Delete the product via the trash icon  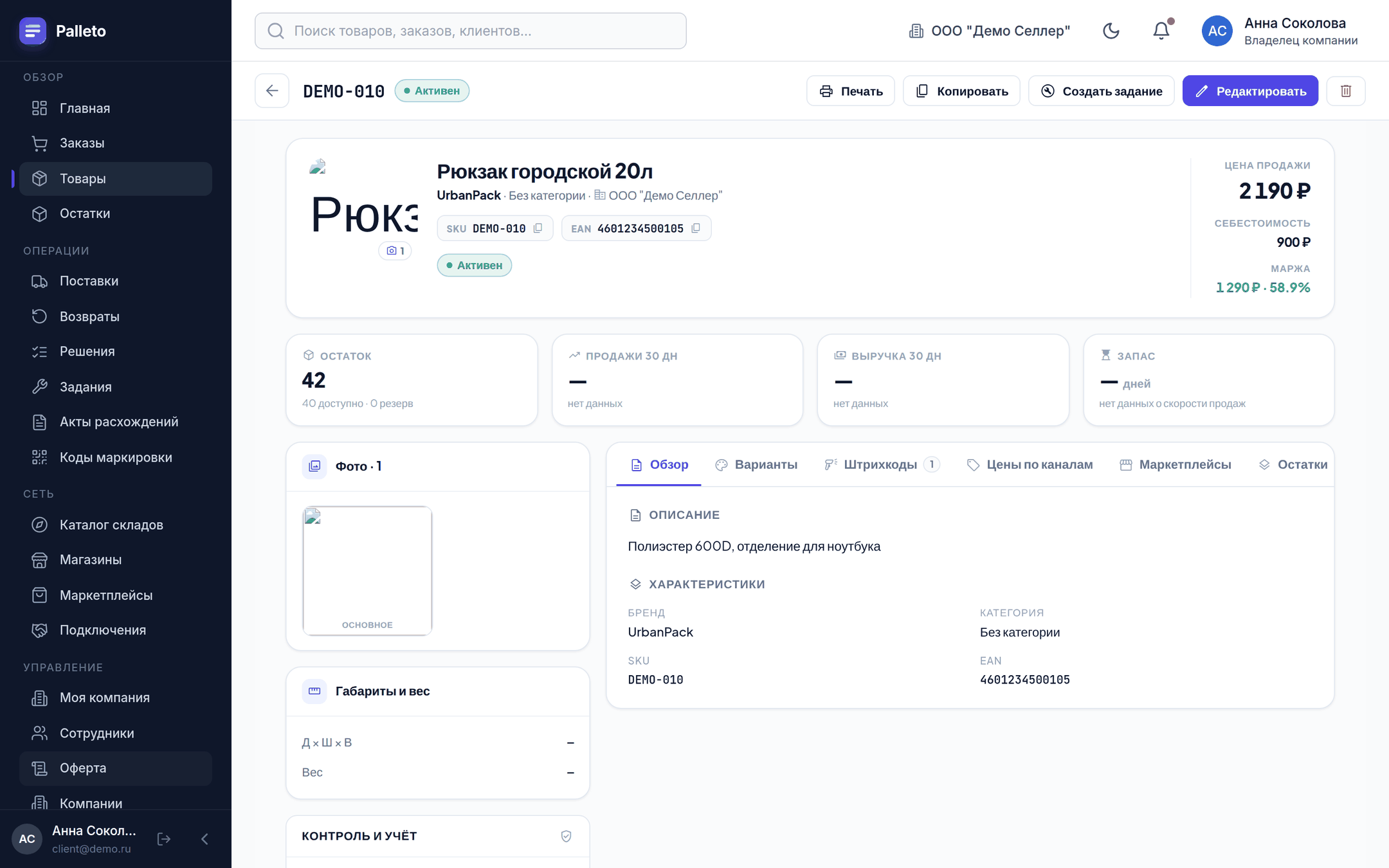(1346, 91)
